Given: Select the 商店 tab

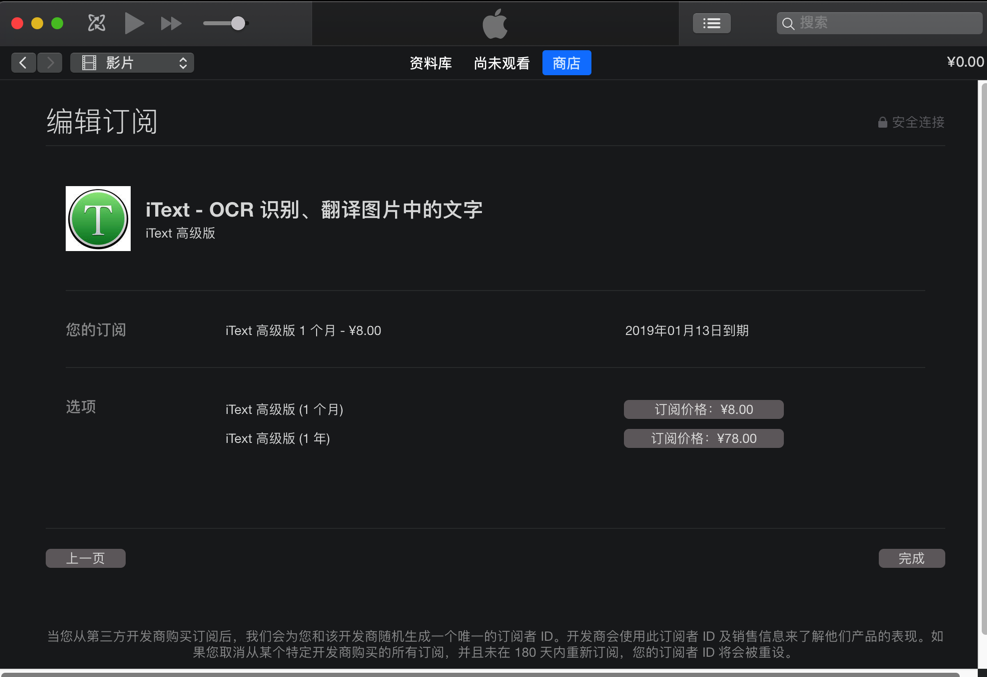Looking at the screenshot, I should pos(567,63).
